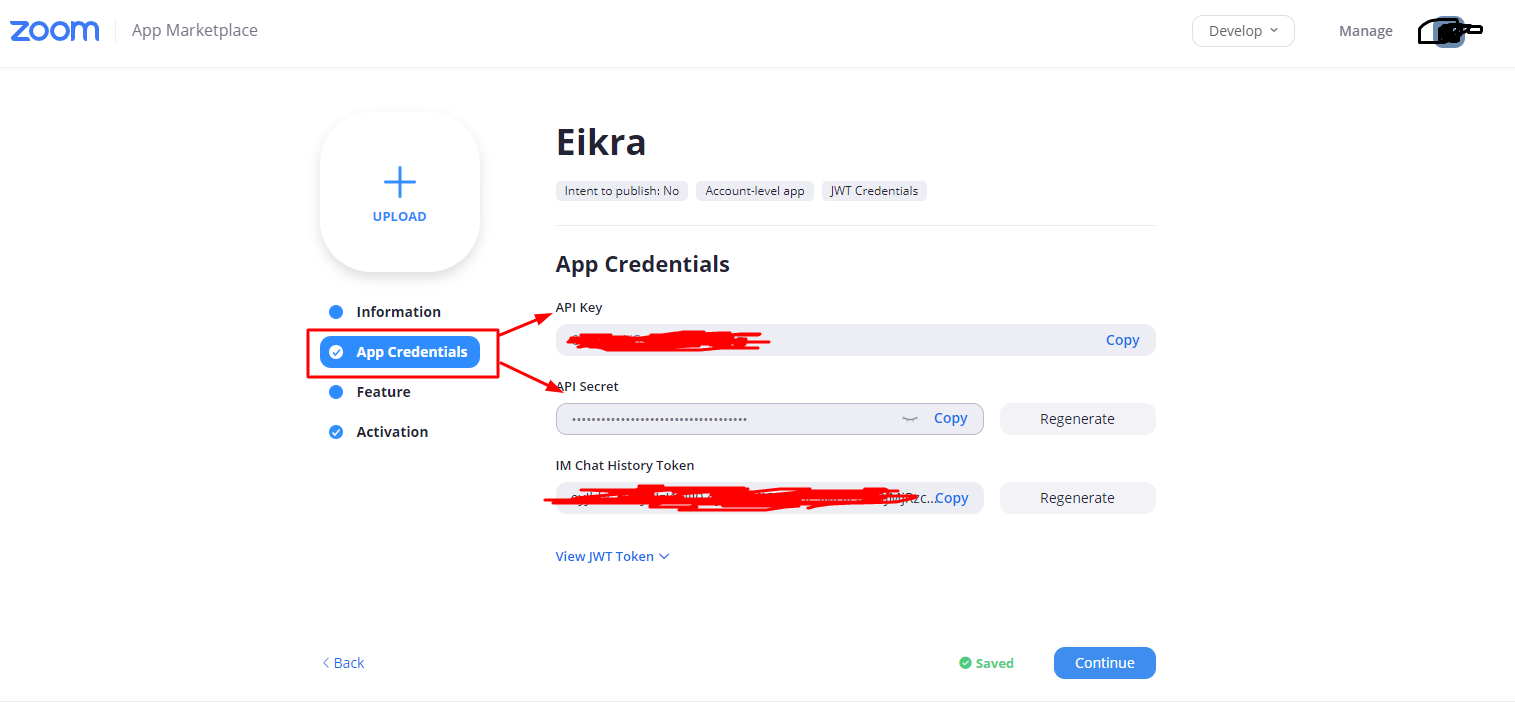Copy the API Key
The height and width of the screenshot is (721, 1515).
pyautogui.click(x=1122, y=340)
